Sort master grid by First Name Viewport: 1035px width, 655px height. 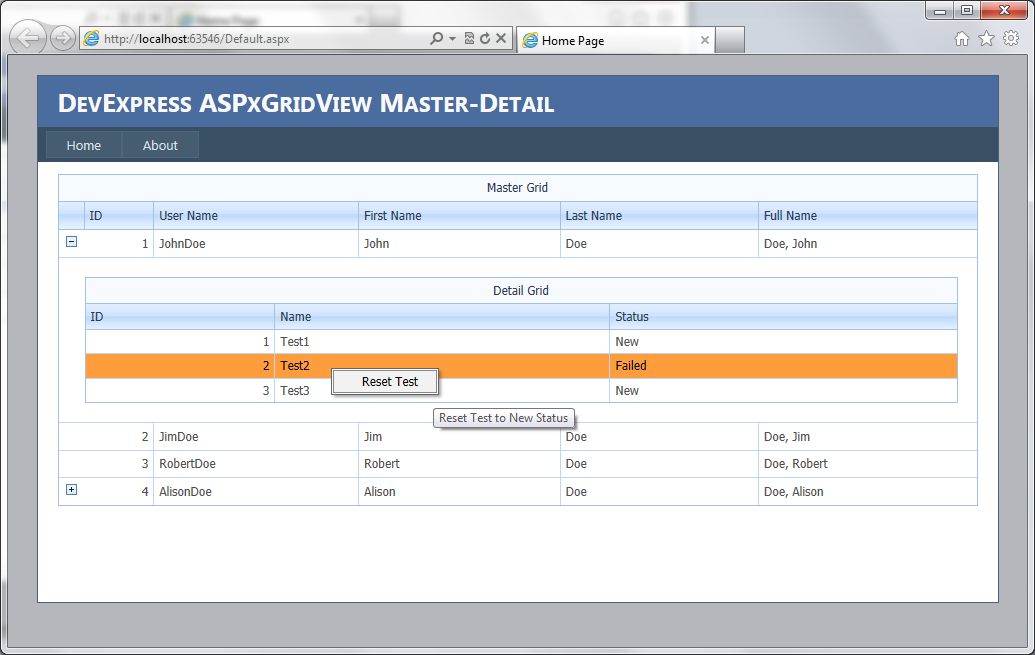coord(459,216)
